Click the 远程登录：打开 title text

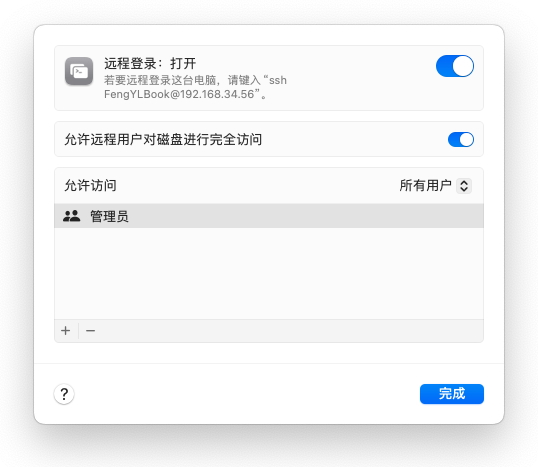pyautogui.click(x=150, y=63)
